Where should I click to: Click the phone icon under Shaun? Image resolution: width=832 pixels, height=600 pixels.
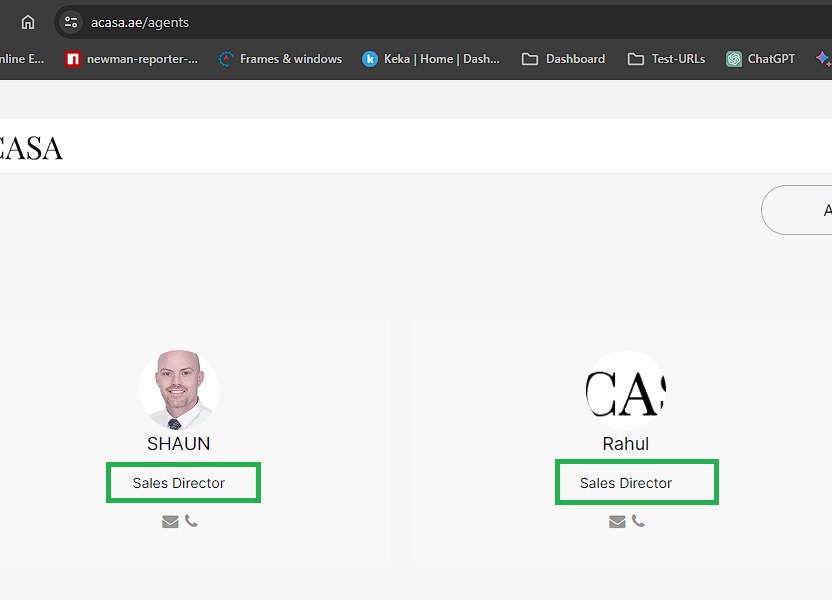pos(191,521)
